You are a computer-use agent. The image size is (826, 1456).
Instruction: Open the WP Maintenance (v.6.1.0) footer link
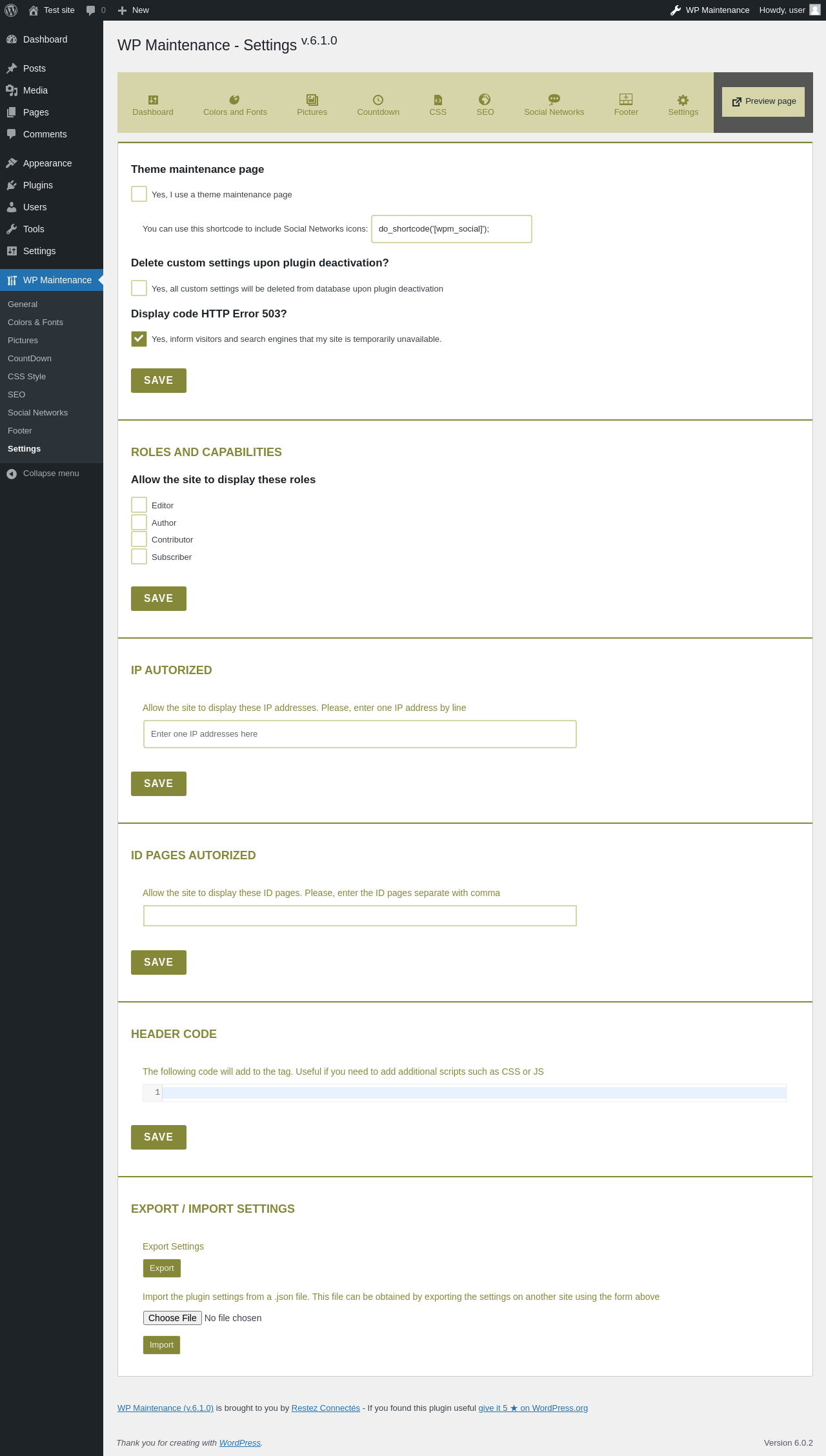click(x=165, y=1408)
